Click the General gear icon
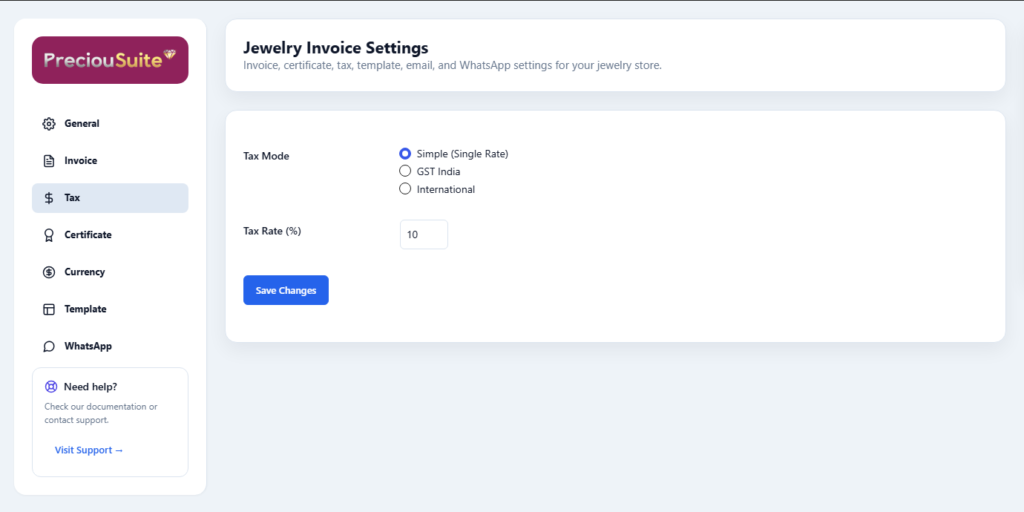 point(49,124)
